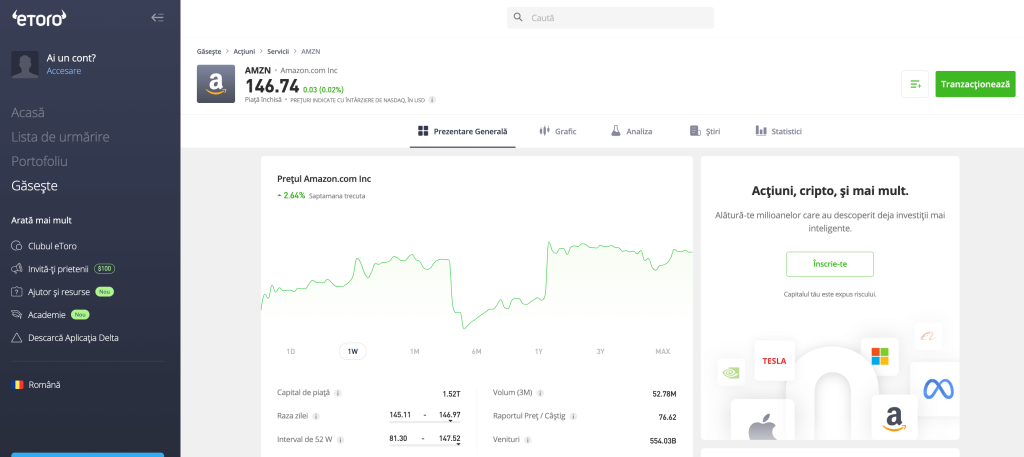
Task: Click the Amazon price line chart
Action: tap(477, 284)
